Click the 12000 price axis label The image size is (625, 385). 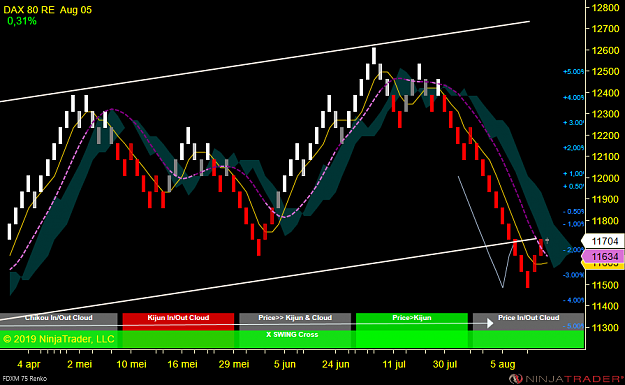tap(605, 178)
